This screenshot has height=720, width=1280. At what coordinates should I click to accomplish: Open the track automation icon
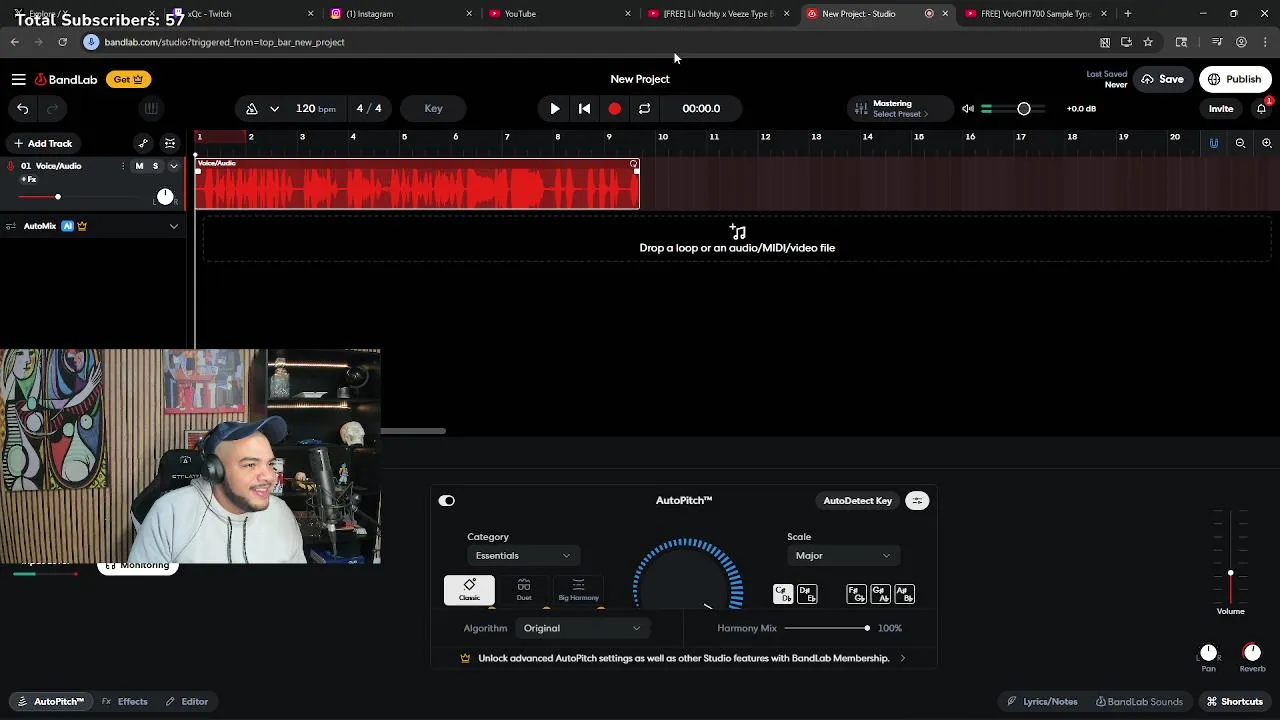pyautogui.click(x=143, y=144)
